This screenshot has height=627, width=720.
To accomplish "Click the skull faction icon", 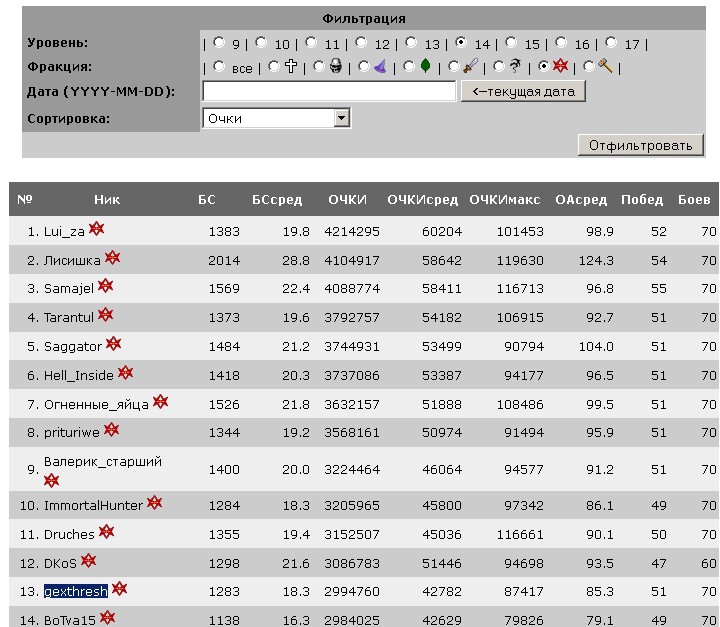I will click(336, 66).
